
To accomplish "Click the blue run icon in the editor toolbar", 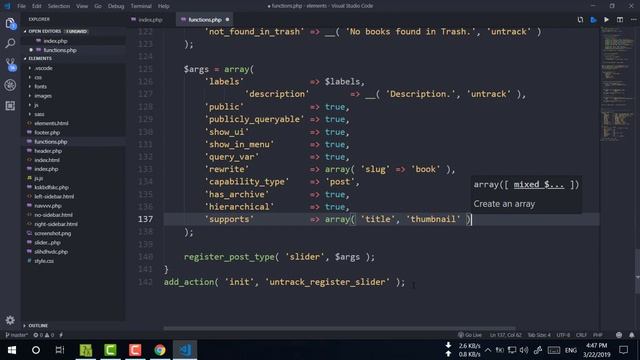I will [x=593, y=20].
